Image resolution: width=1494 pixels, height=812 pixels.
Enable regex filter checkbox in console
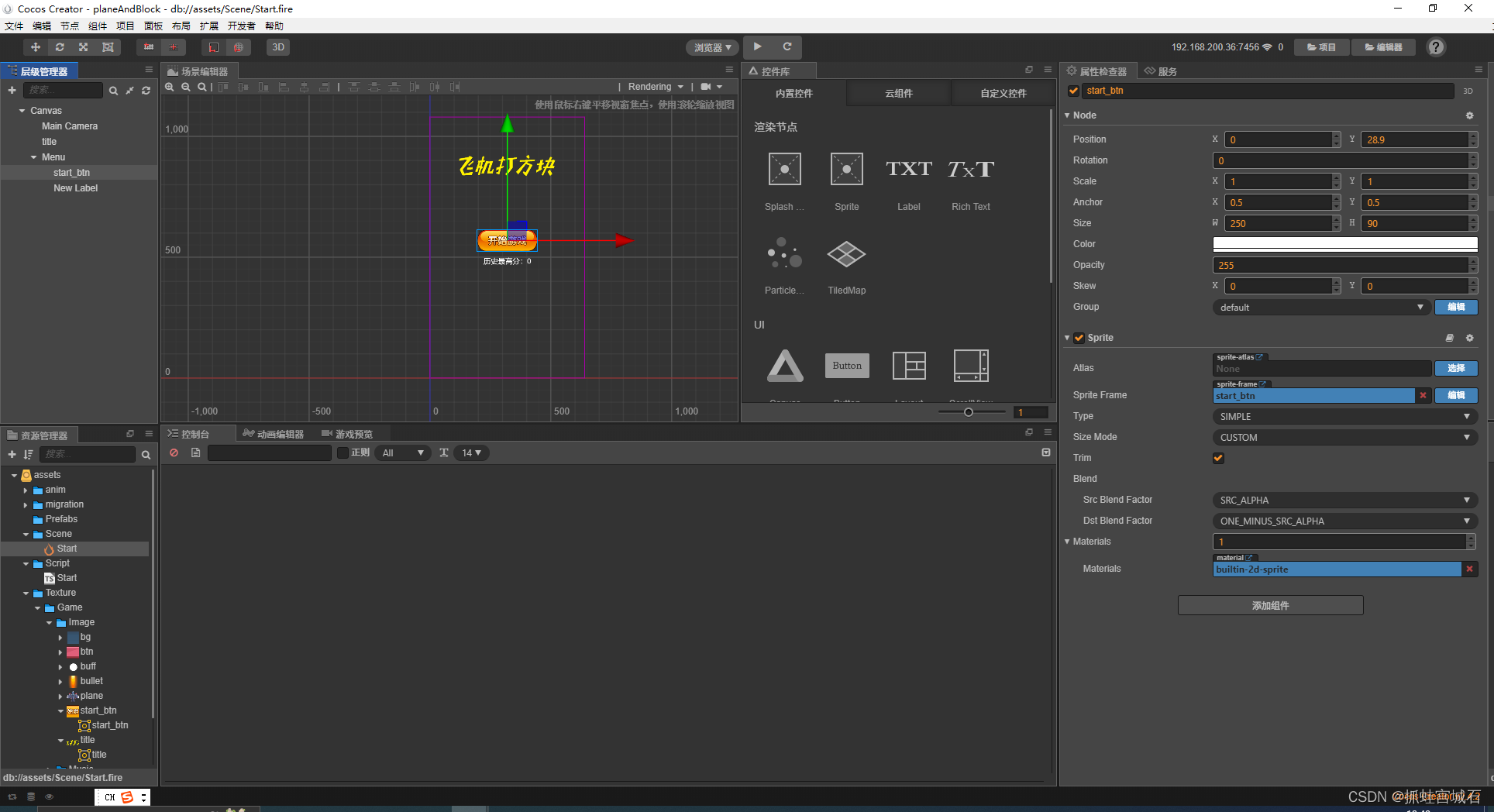pos(343,452)
